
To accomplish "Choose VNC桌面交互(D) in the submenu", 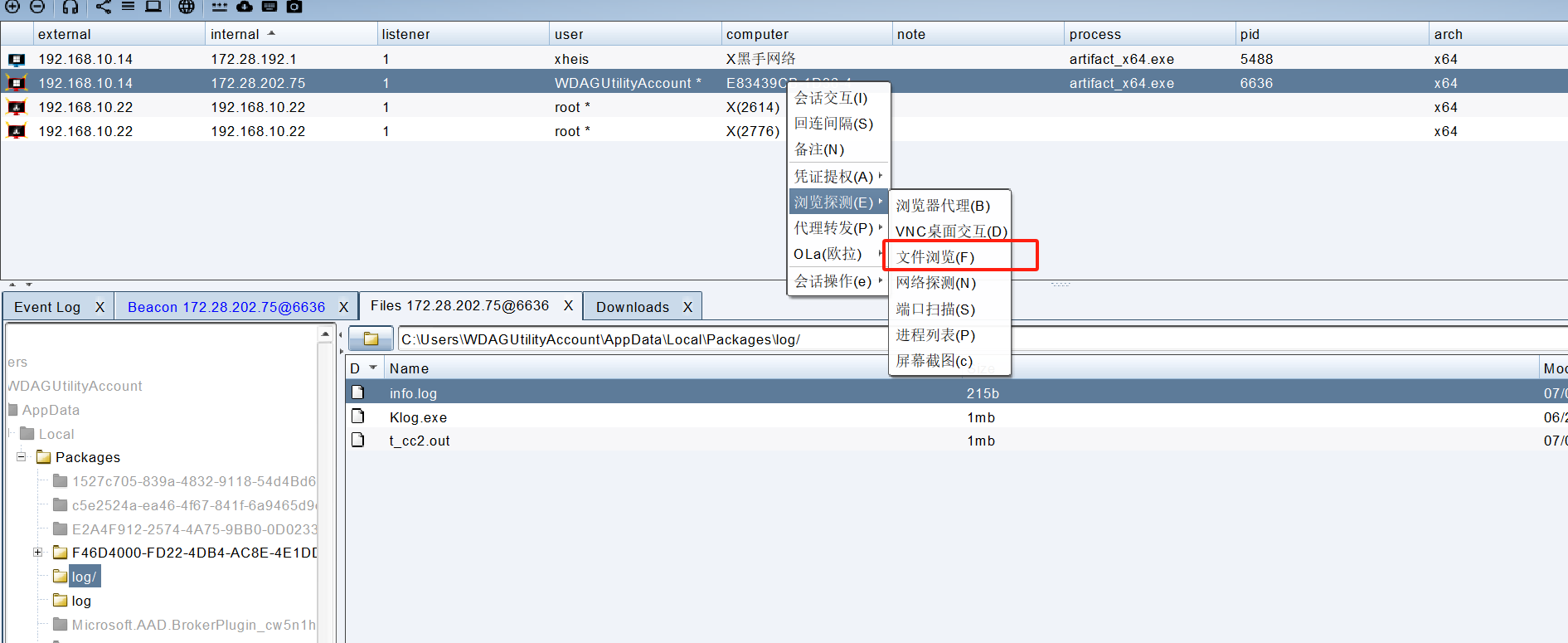I will [949, 231].
